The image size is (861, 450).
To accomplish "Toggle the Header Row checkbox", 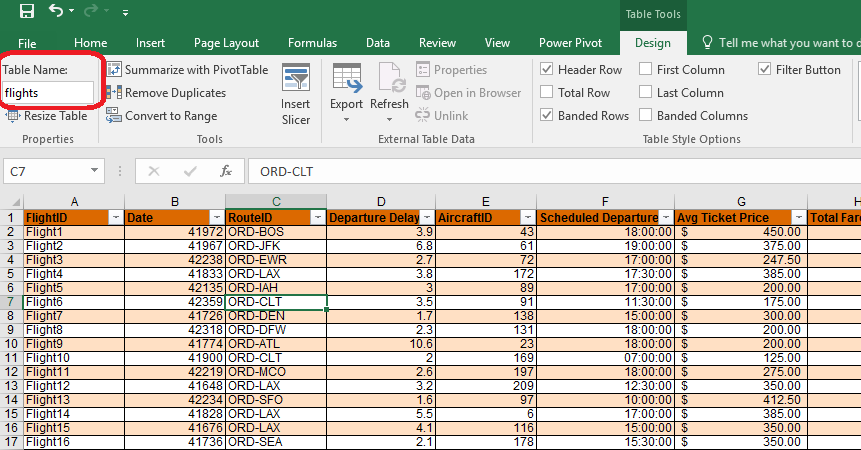I will coord(547,70).
